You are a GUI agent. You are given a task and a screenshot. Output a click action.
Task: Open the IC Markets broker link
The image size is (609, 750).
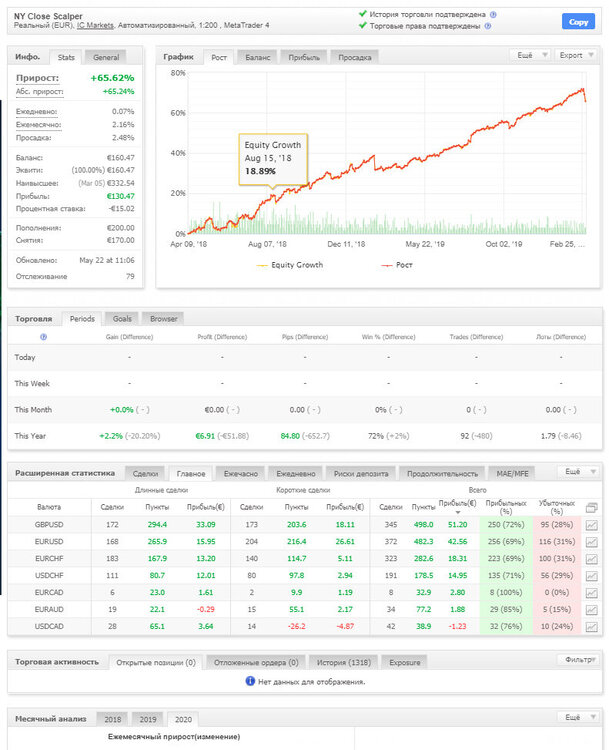tap(95, 25)
